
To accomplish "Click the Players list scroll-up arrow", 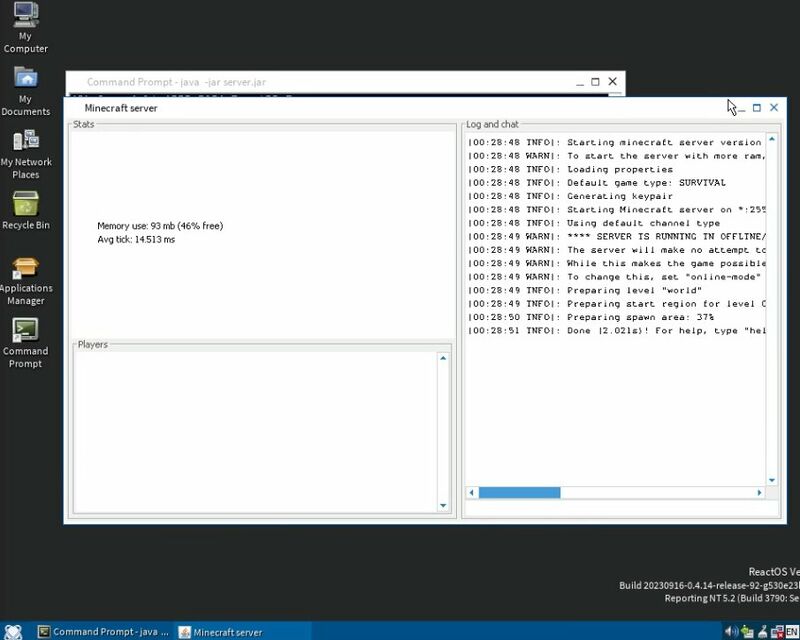I will tap(443, 358).
